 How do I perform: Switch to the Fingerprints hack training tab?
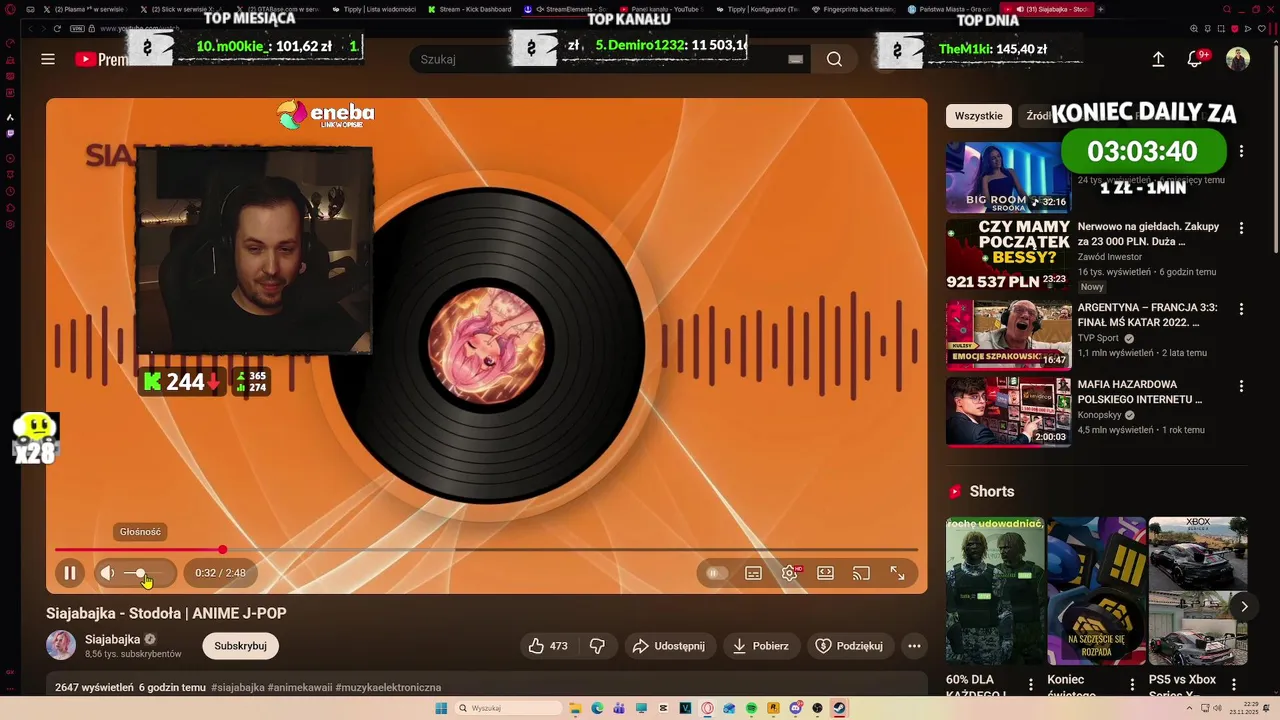coord(852,9)
